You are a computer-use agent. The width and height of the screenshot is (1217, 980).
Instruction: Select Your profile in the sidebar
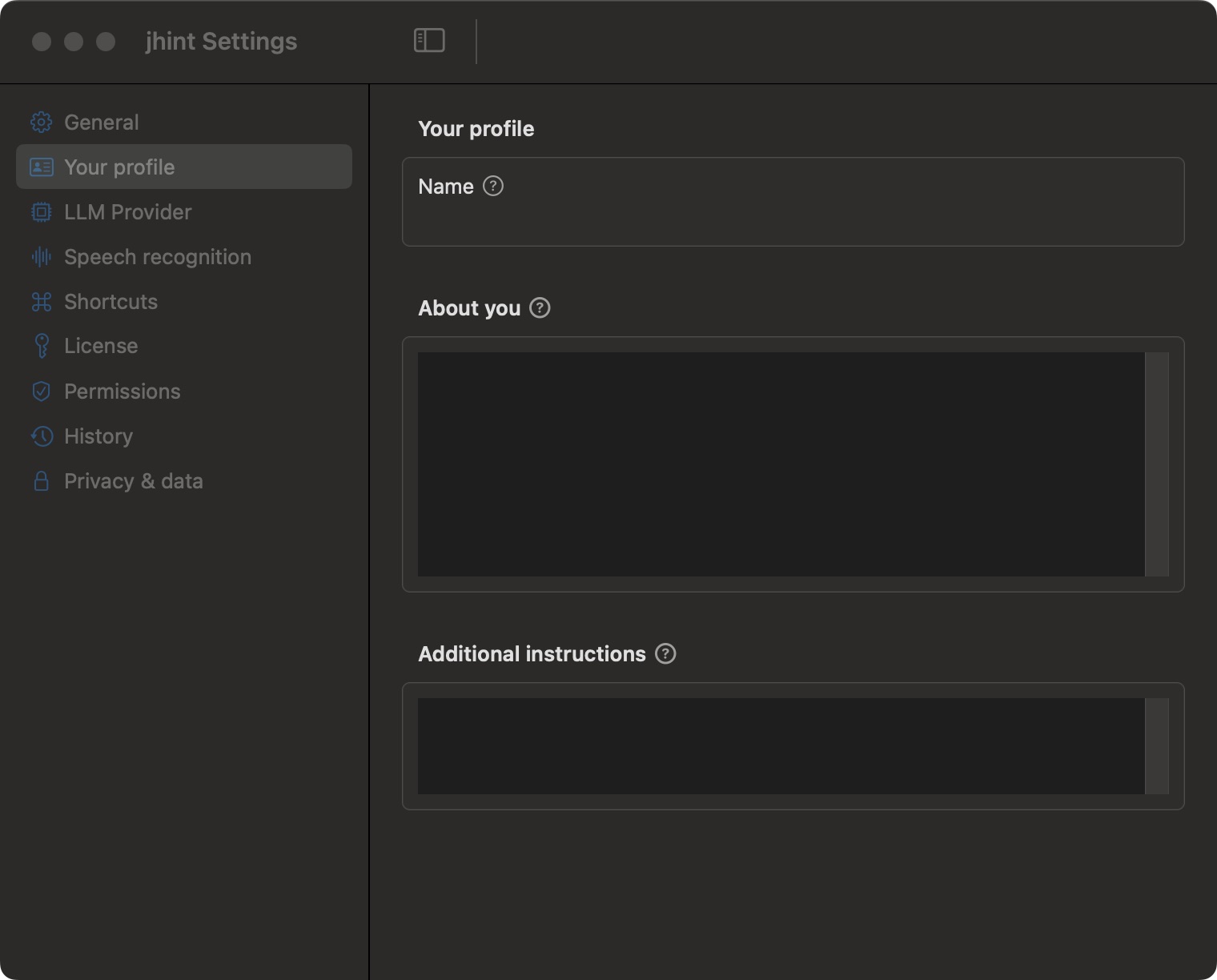click(x=184, y=167)
